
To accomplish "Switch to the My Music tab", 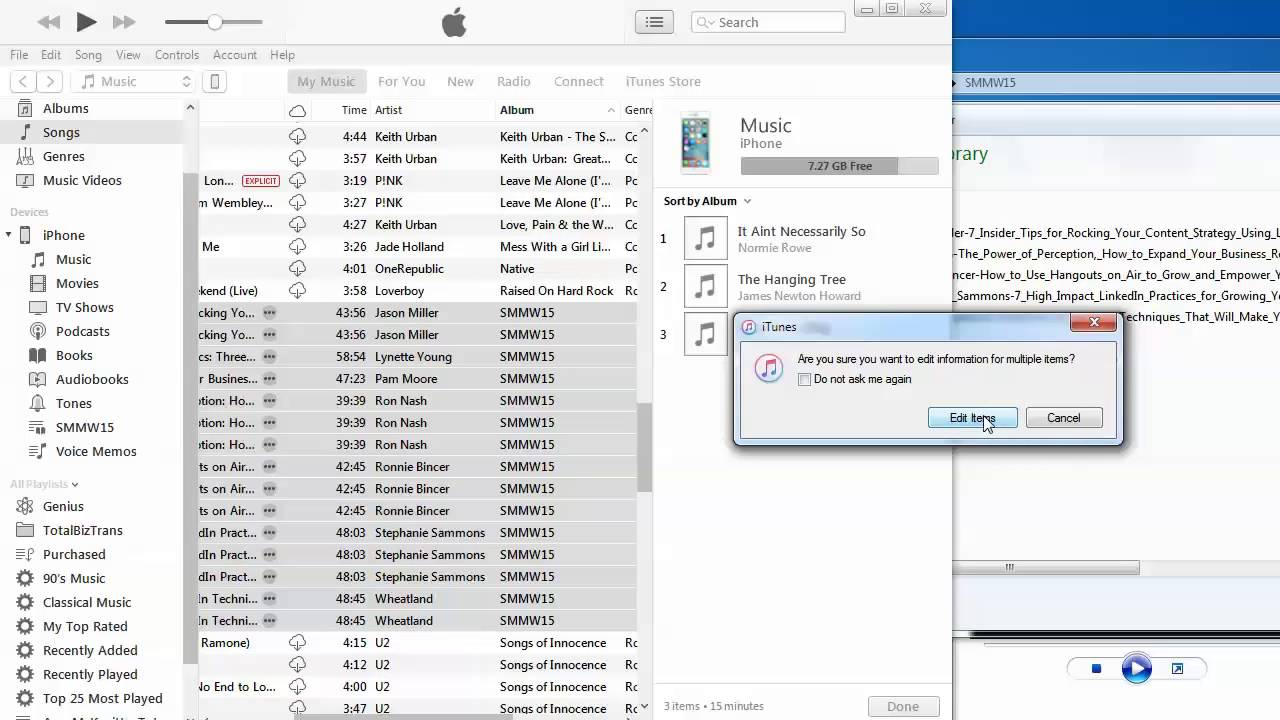I will click(326, 82).
